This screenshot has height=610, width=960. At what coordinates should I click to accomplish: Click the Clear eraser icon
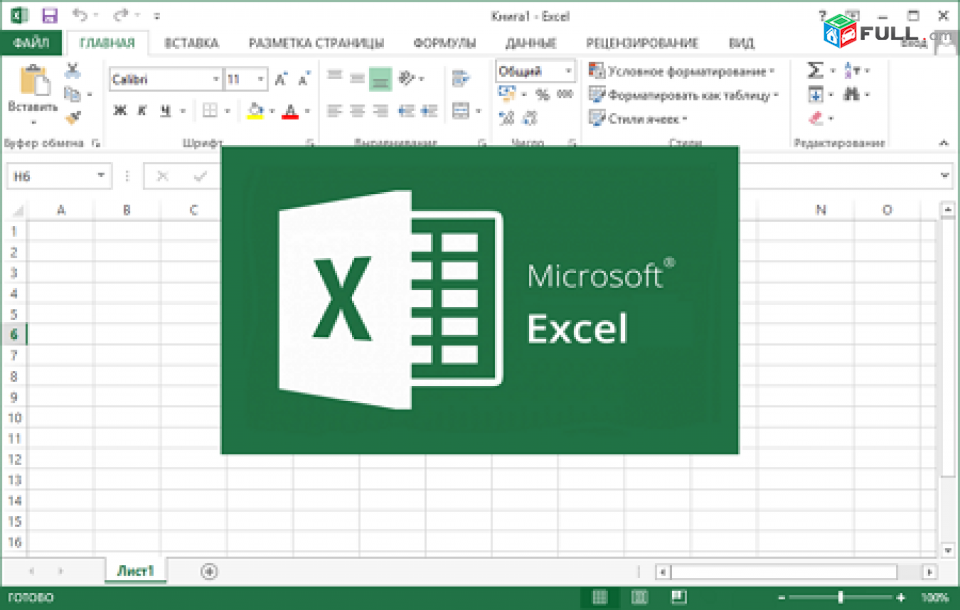point(815,118)
